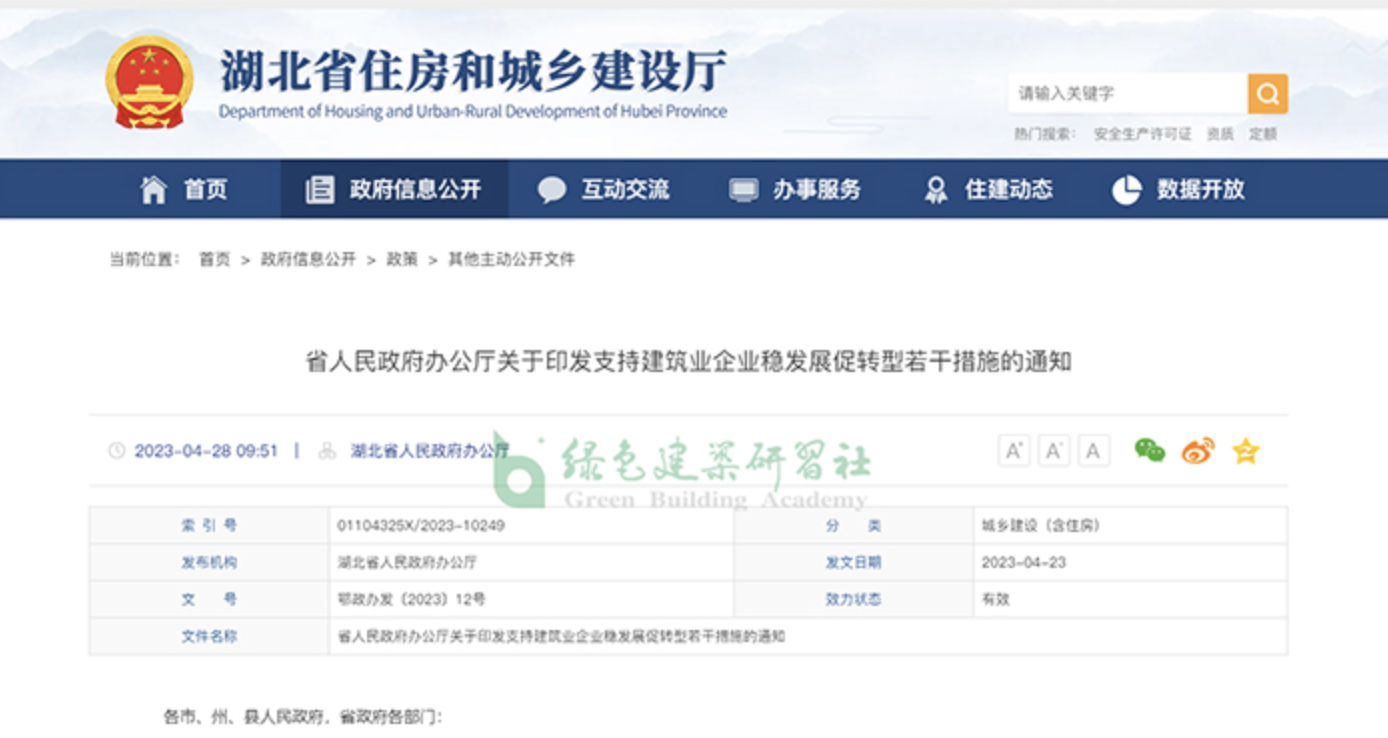
Task: Open 首页 in the navigation bar
Action: click(184, 189)
